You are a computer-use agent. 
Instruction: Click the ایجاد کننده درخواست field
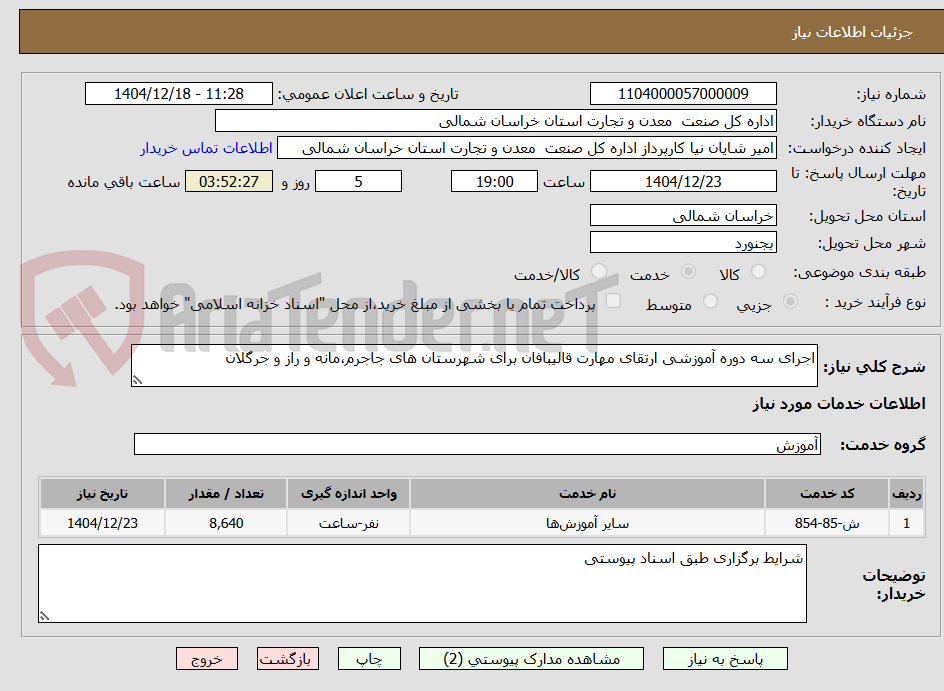tap(527, 148)
